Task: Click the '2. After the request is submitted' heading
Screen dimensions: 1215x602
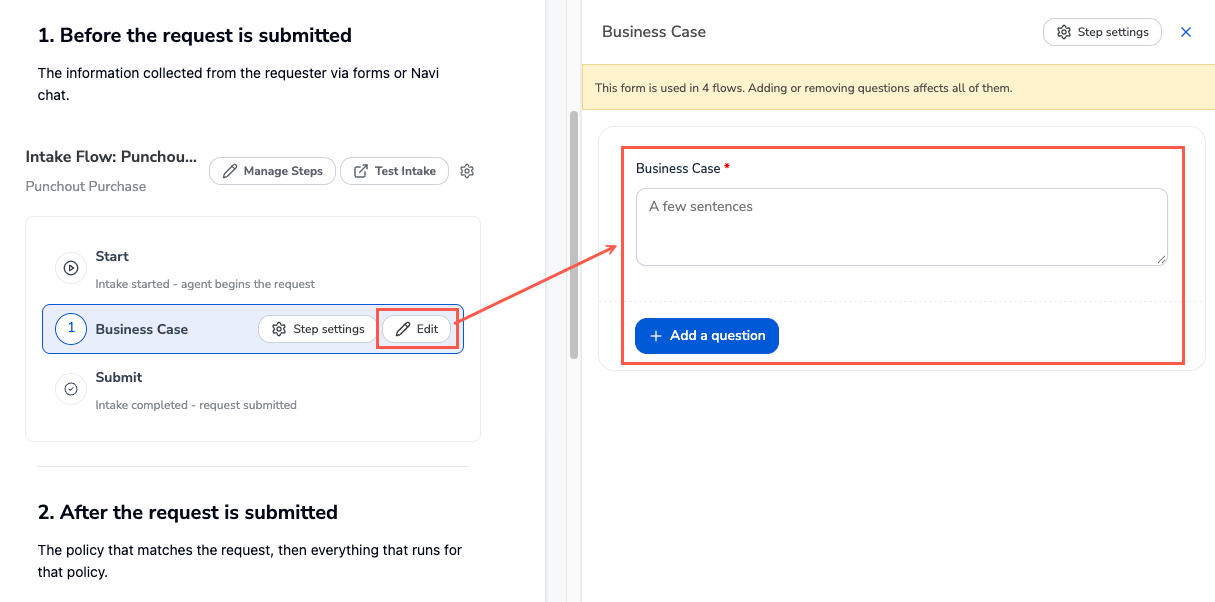Action: (x=188, y=512)
